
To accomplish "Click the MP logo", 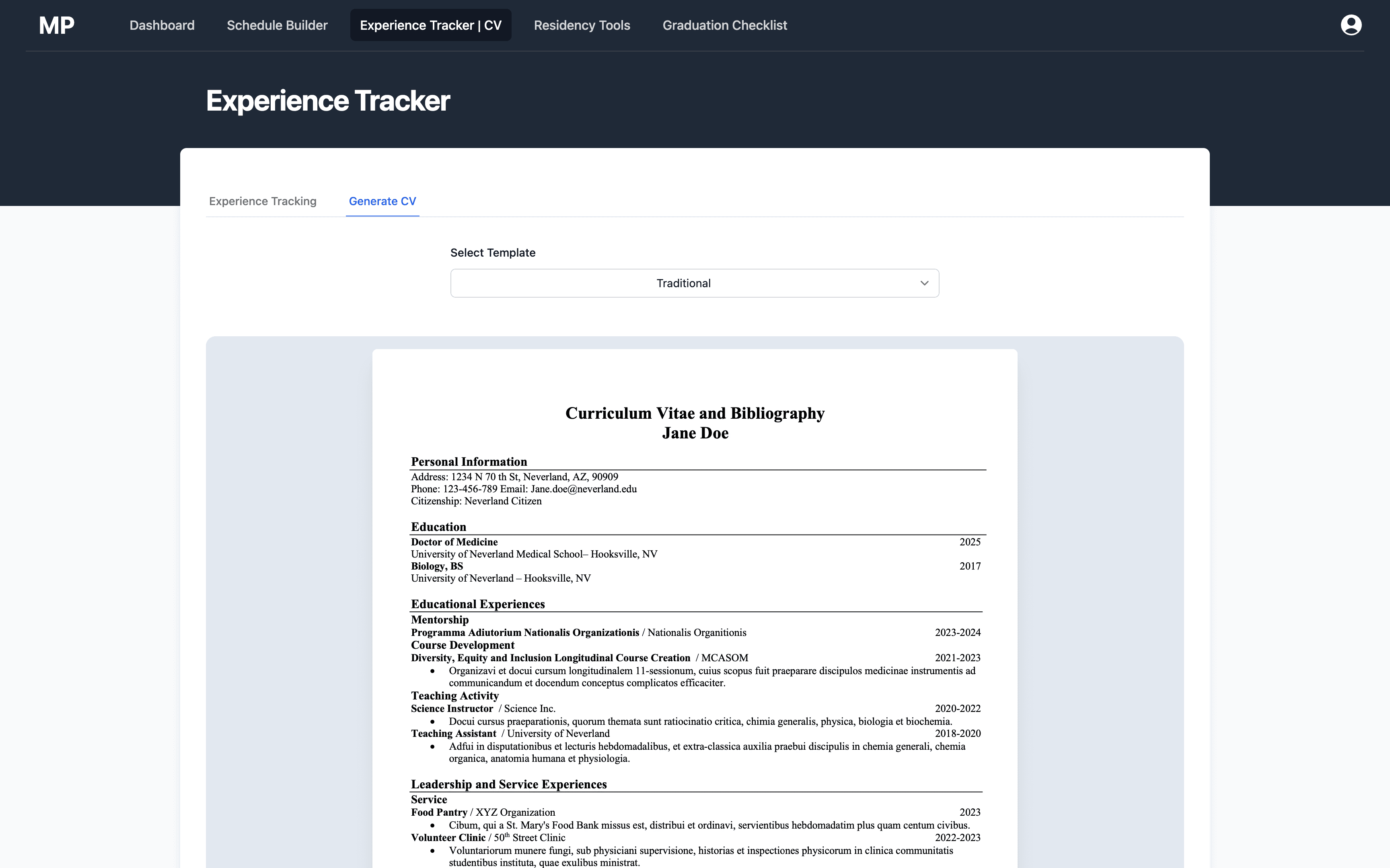I will pos(56,25).
